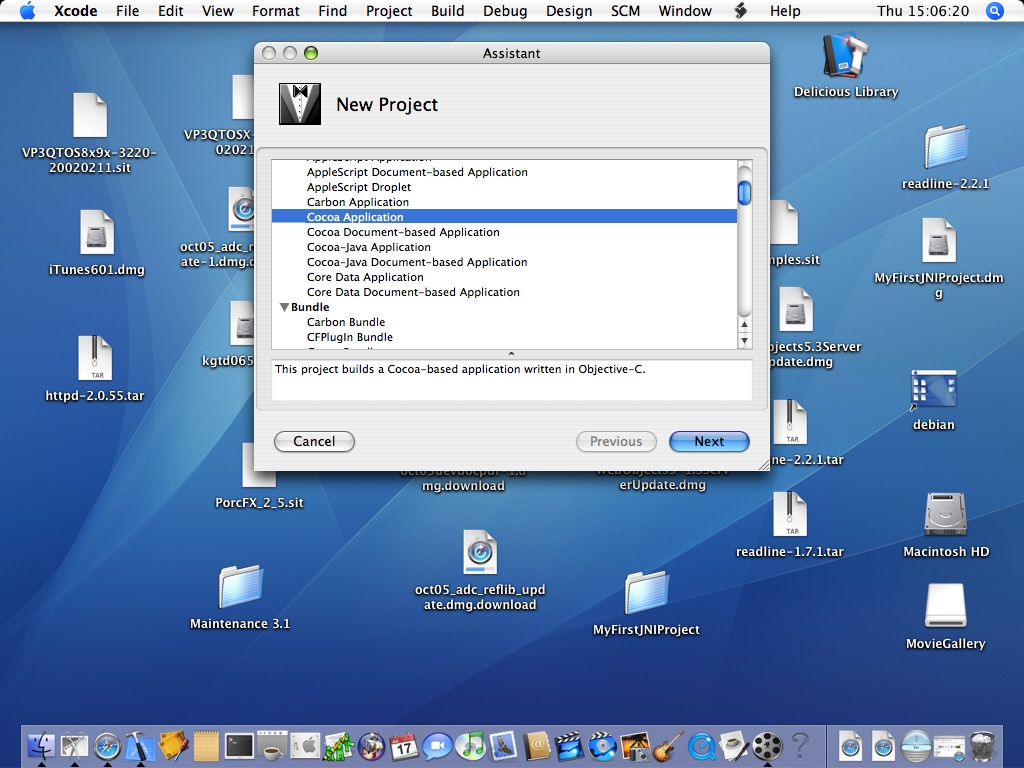This screenshot has width=1024, height=768.
Task: Select Carbon Bundle template
Action: coord(346,322)
